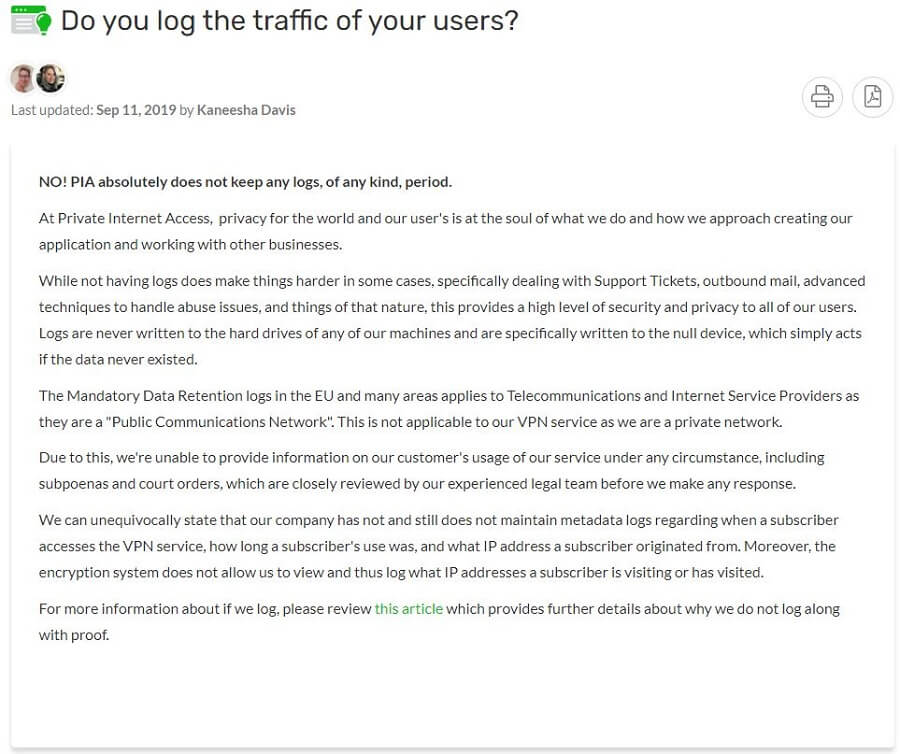Click the paragraph starting 'Due to this'
The image size is (900, 754).
tap(431, 471)
